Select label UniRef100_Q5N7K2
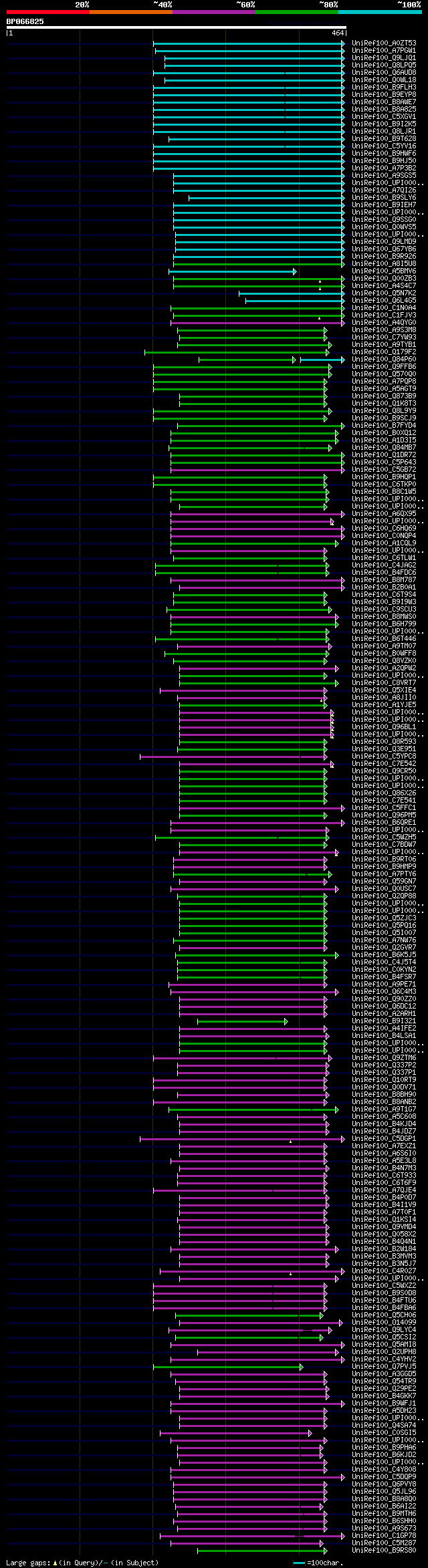The width and height of the screenshot is (428, 1568). tap(384, 293)
